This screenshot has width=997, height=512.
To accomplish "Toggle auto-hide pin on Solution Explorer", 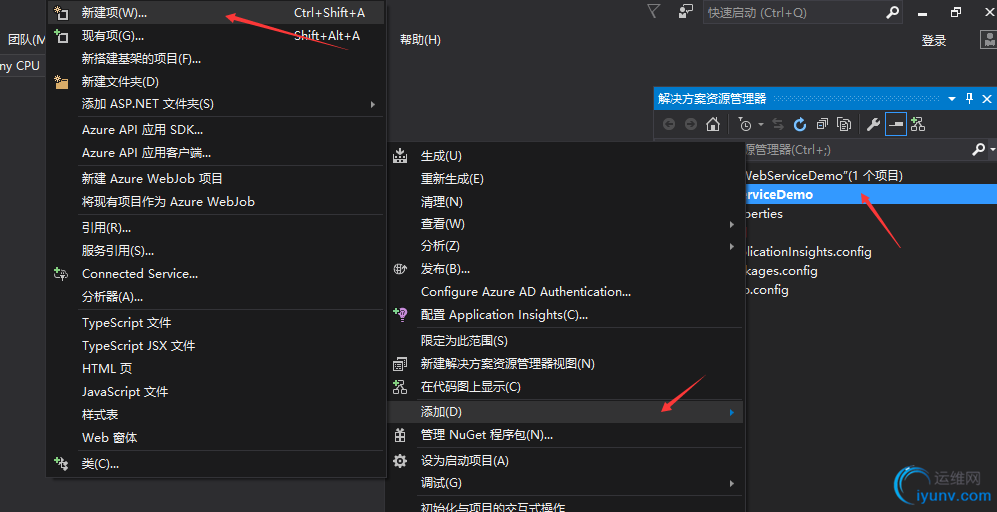I will (x=970, y=99).
